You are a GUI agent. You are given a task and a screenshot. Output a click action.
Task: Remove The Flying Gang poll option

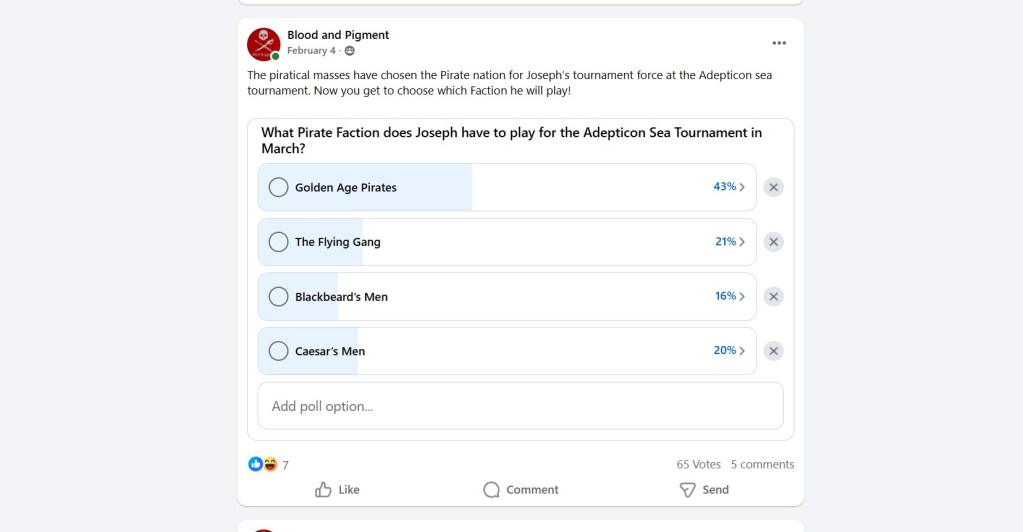773,242
